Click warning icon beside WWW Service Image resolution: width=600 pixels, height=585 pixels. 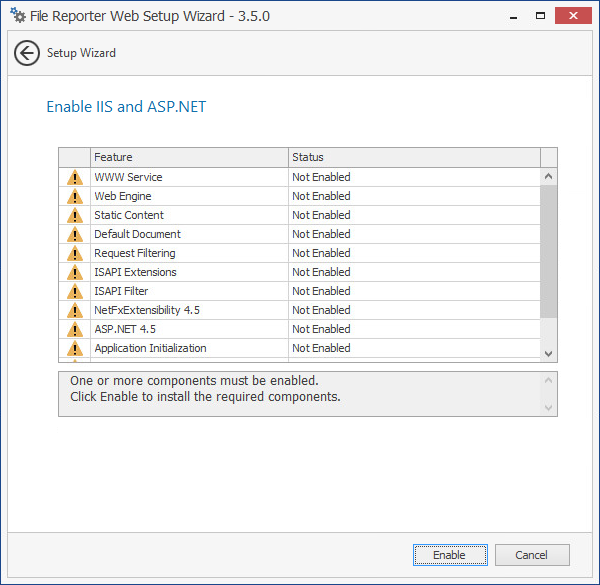75,178
